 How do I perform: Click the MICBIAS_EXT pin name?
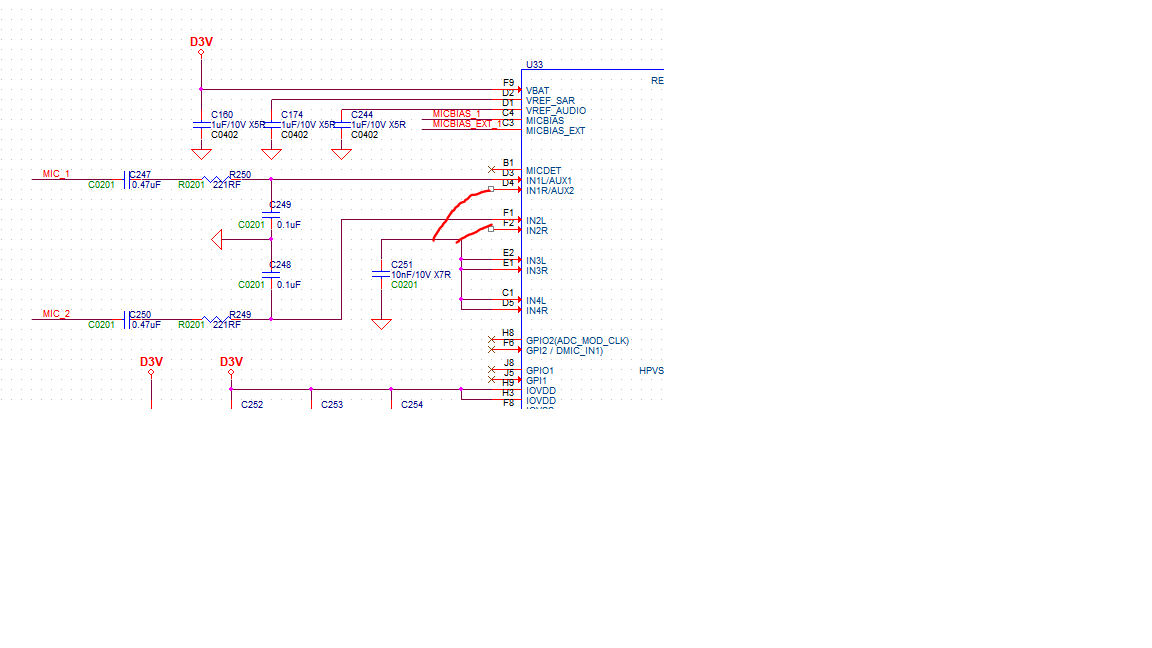click(555, 131)
